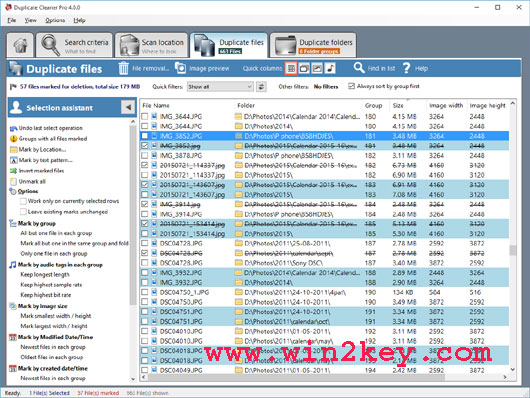Screen dimensions: 530x398
Task: Check the DSC04049.JPG row checkbox
Action: tap(145, 370)
